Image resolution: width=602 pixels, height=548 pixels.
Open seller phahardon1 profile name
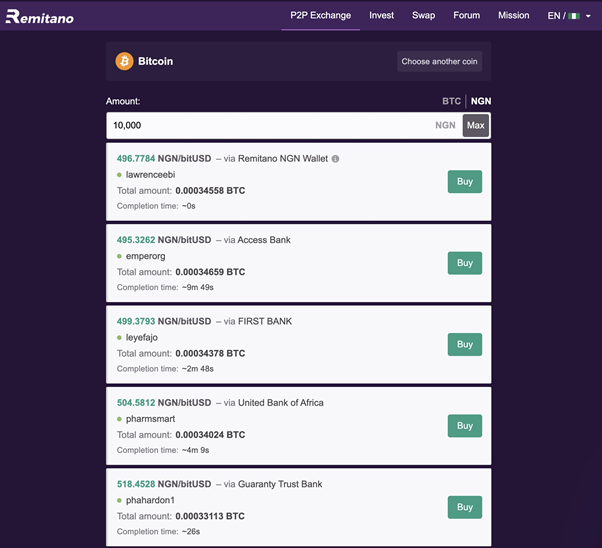(150, 500)
